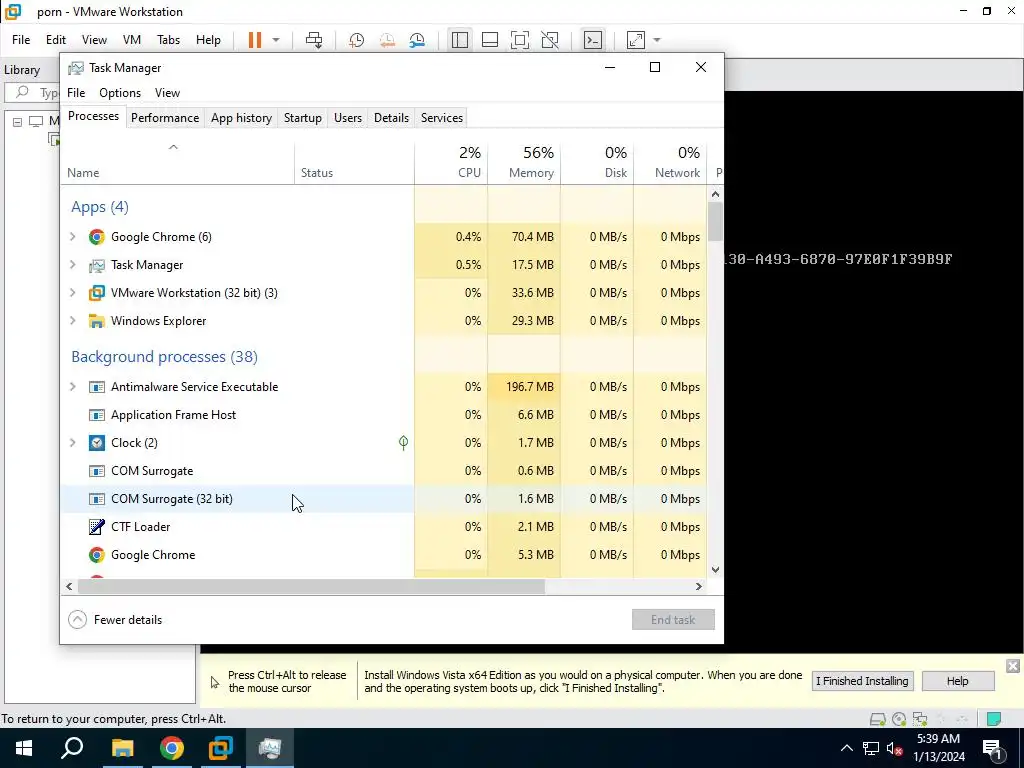Open VMware Help menu
Screen dimensions: 1024x768
[208, 40]
